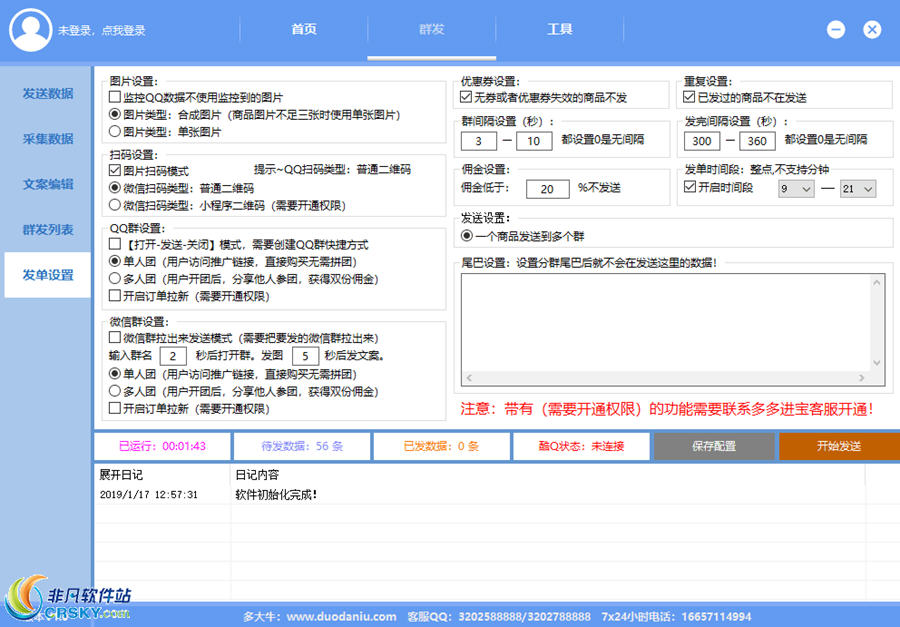The width and height of the screenshot is (900, 627).
Task: Select 发送数据 in the left sidebar
Action: 48,94
